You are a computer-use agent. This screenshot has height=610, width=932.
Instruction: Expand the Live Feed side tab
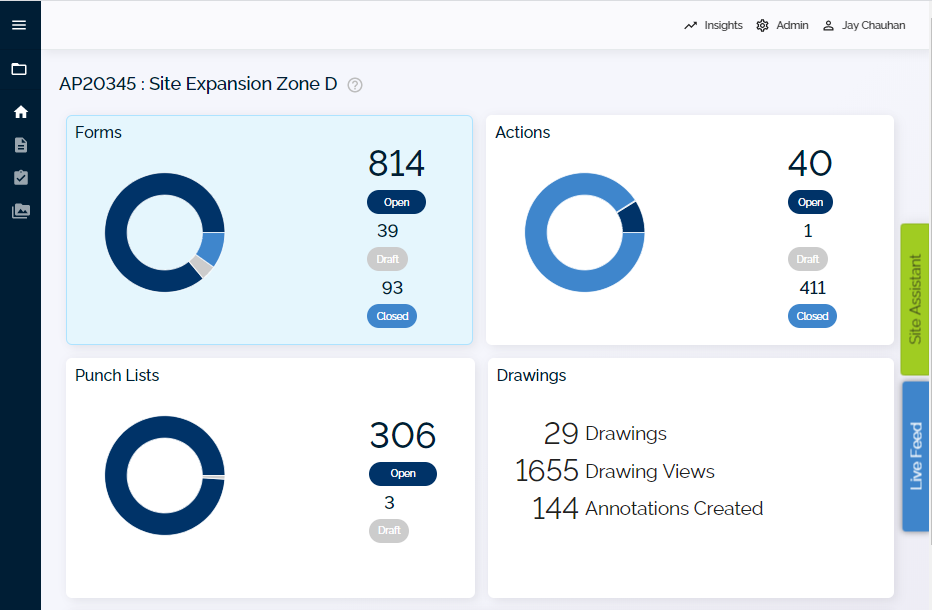[915, 456]
